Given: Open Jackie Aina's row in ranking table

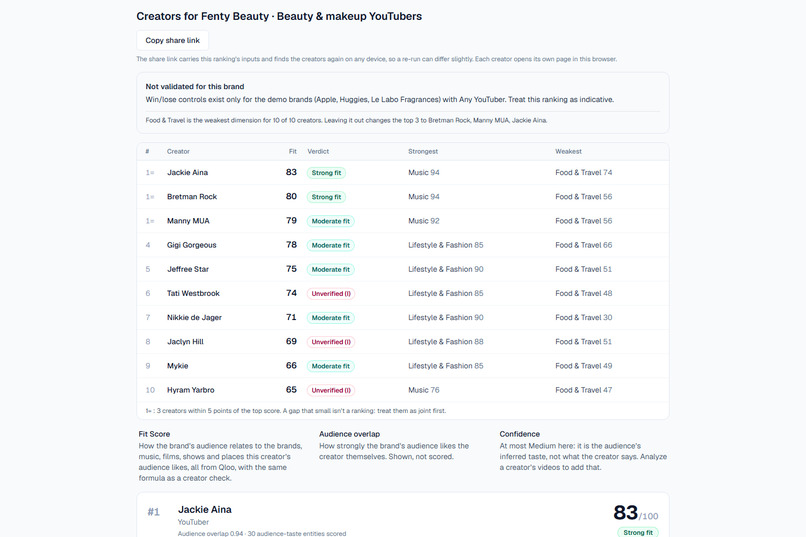Looking at the screenshot, I should tap(402, 173).
